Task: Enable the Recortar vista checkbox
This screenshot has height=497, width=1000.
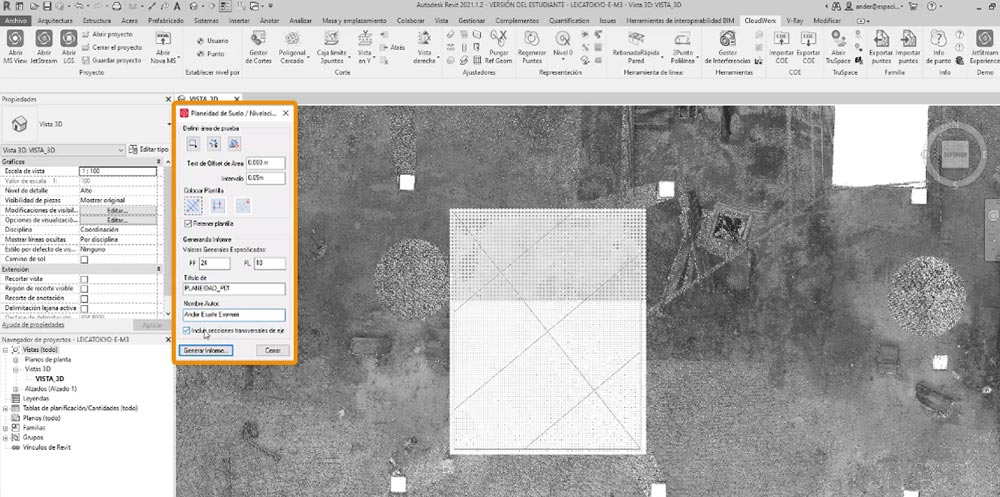Action: pos(84,279)
